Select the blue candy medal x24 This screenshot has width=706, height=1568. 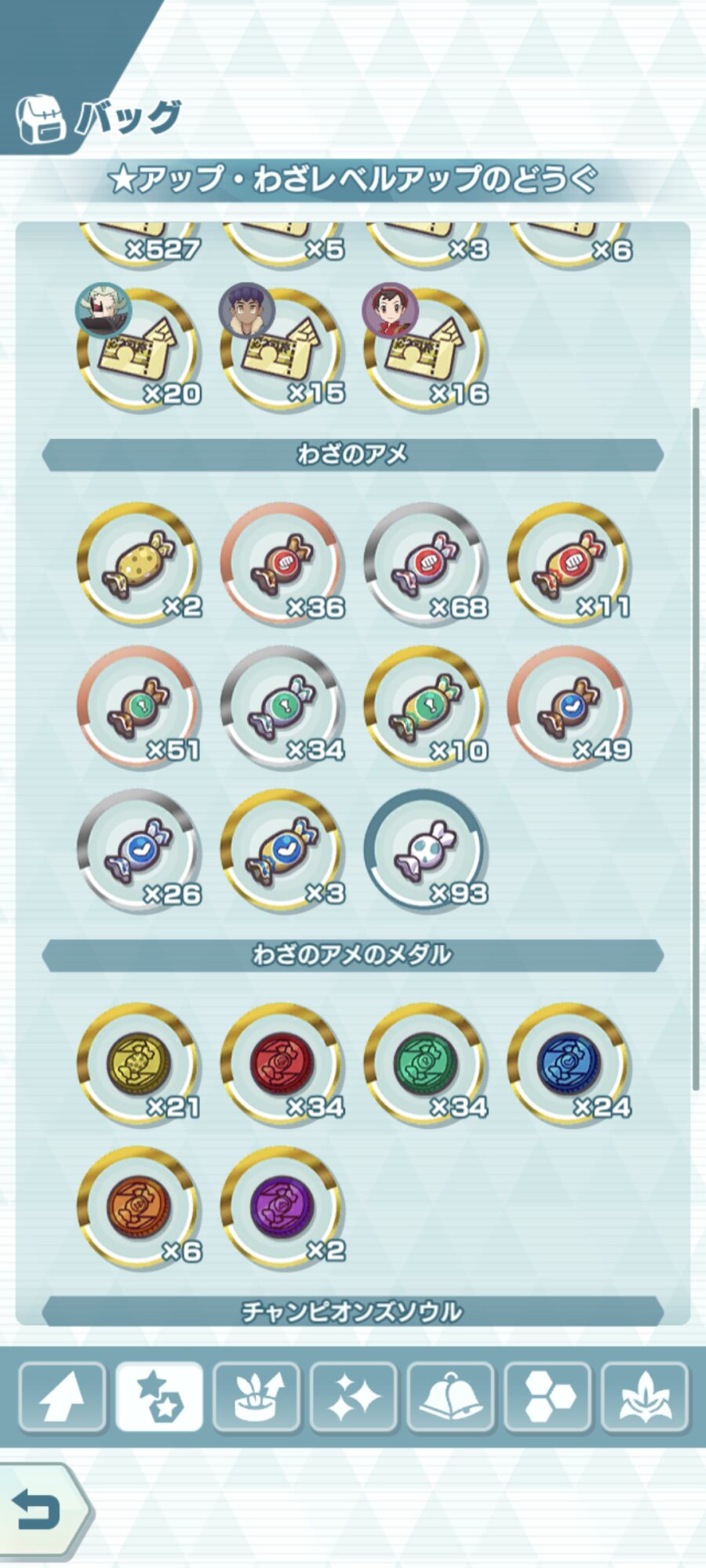click(x=570, y=1064)
